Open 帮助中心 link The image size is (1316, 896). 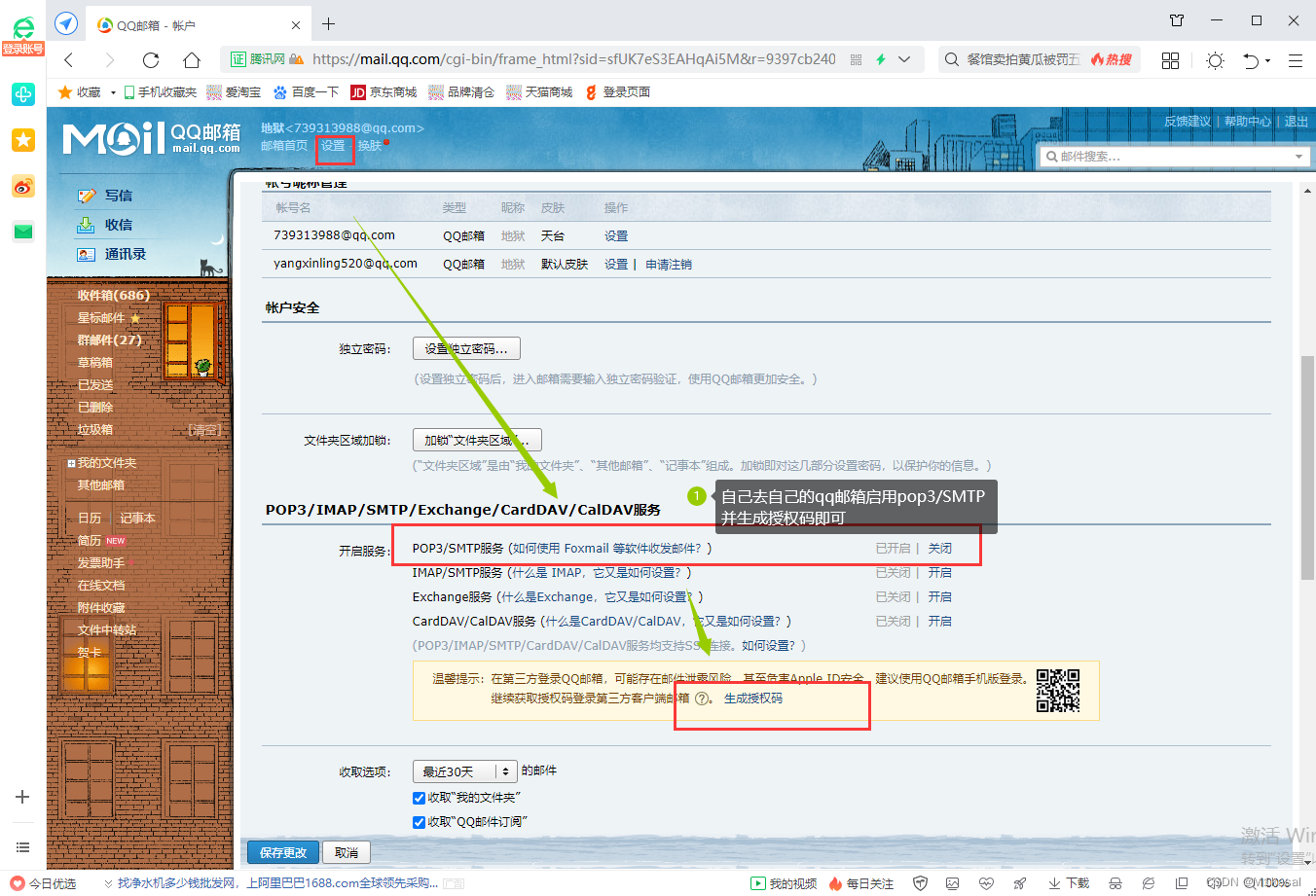click(1248, 122)
